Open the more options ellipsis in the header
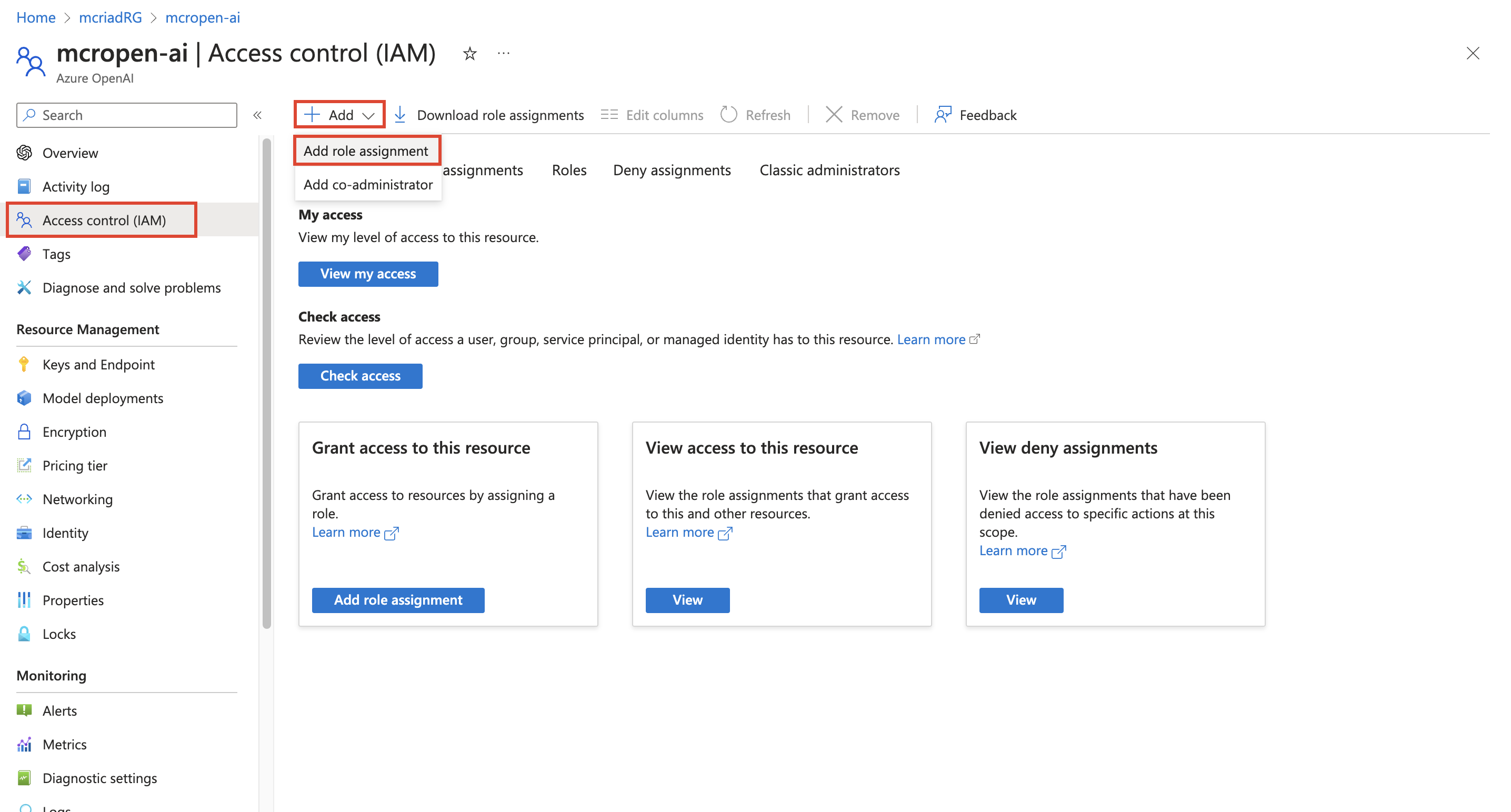Viewport: 1511px width, 812px height. 503,53
